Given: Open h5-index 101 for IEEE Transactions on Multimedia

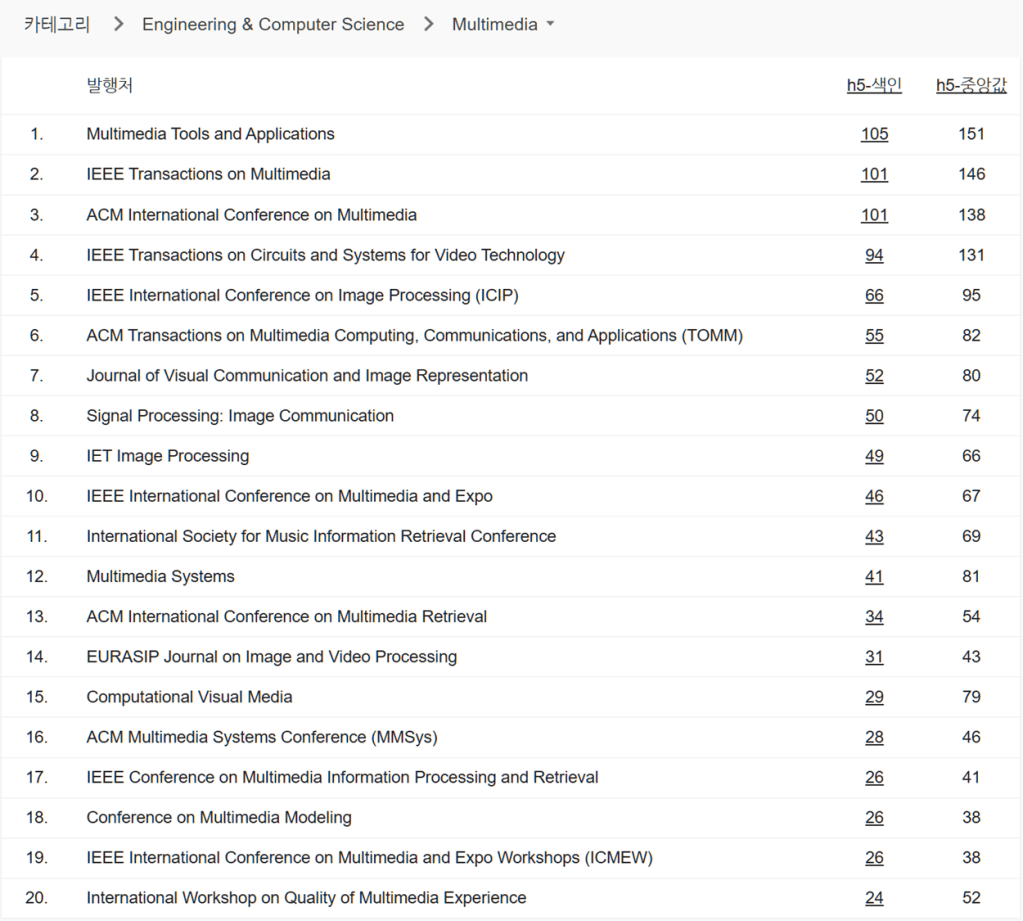Looking at the screenshot, I should (x=874, y=174).
